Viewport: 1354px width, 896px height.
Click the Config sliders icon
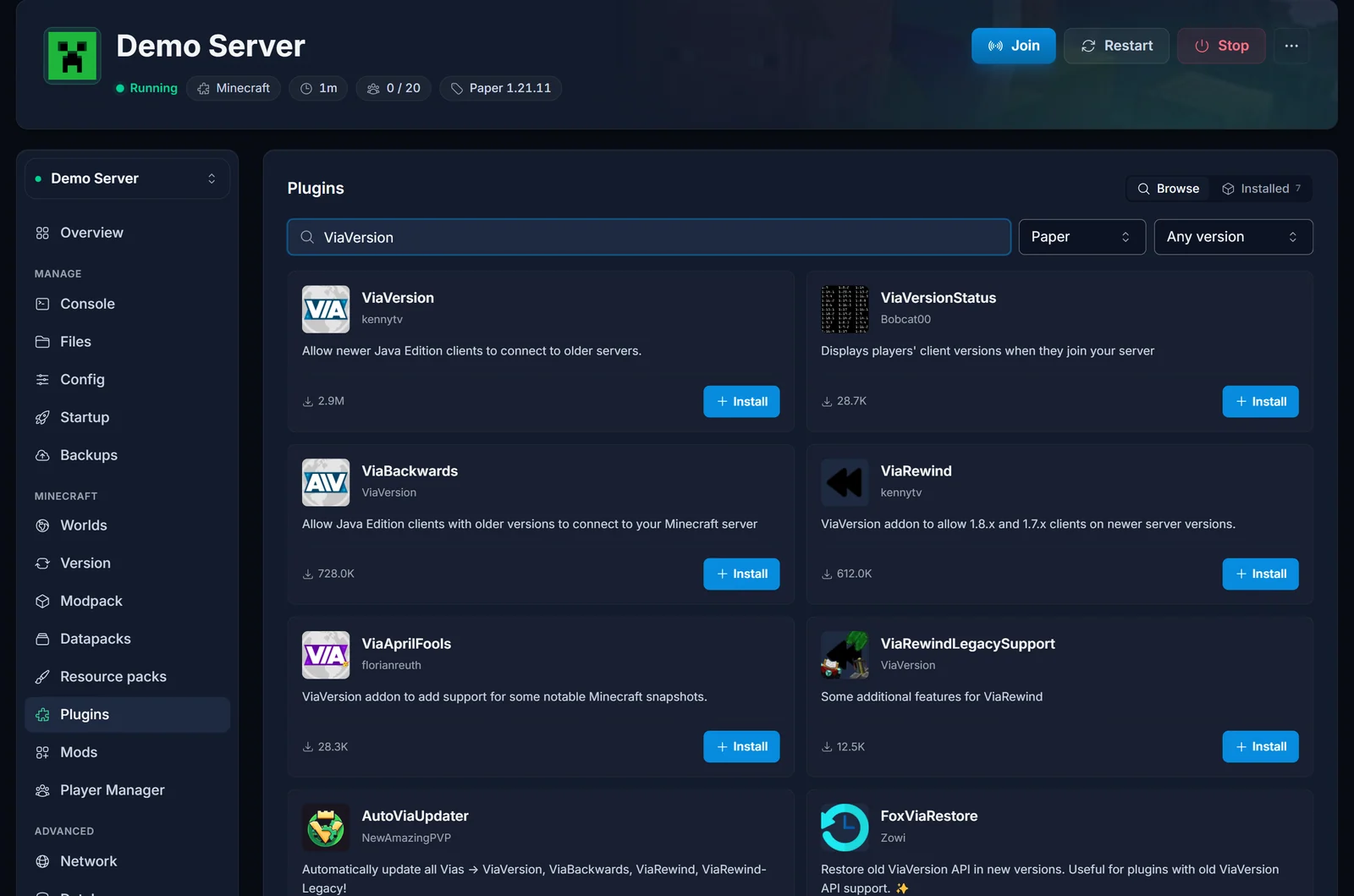(42, 380)
